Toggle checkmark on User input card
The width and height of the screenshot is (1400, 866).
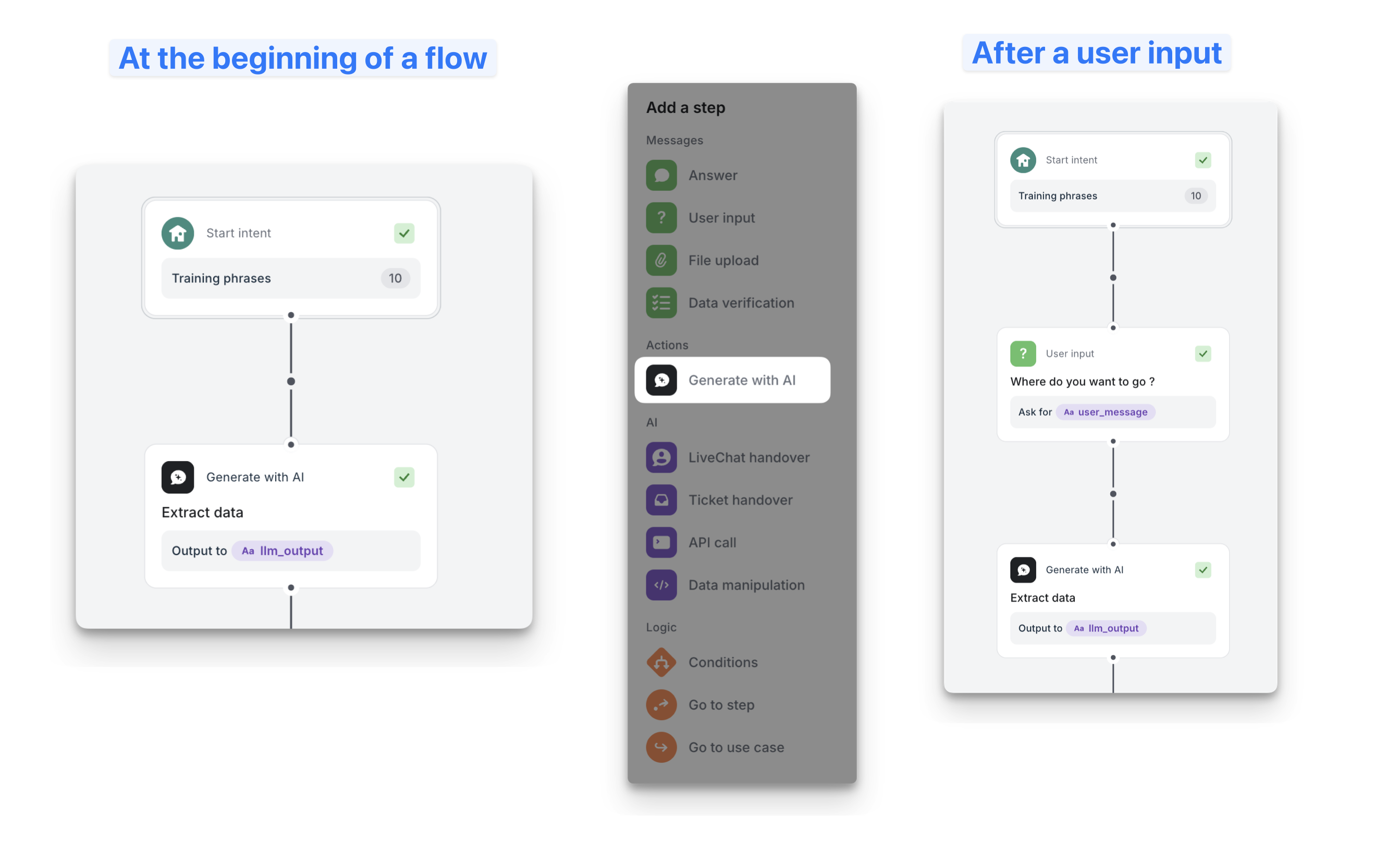1202,354
